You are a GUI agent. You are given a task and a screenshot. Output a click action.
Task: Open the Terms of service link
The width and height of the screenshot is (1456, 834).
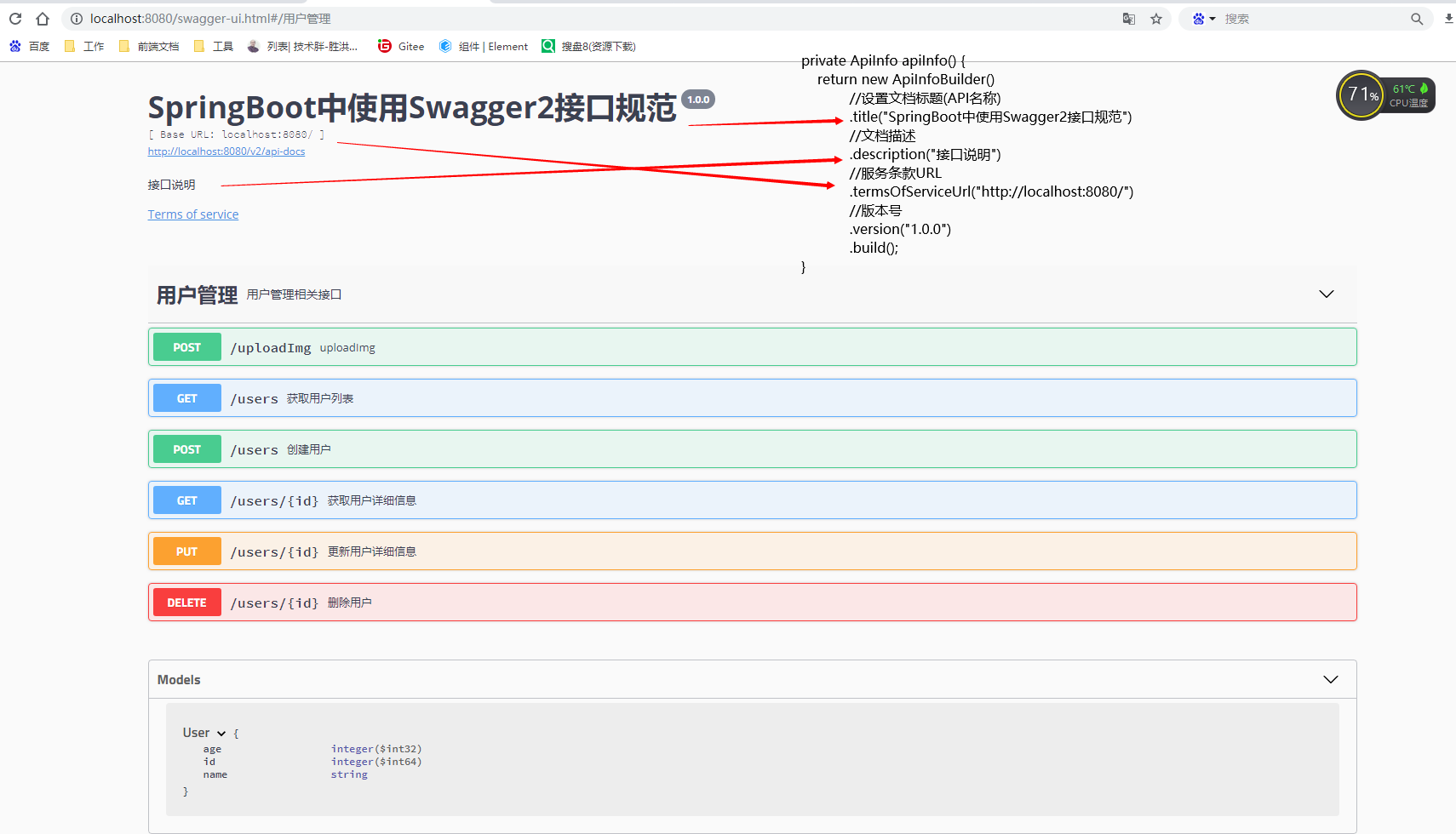(x=193, y=214)
